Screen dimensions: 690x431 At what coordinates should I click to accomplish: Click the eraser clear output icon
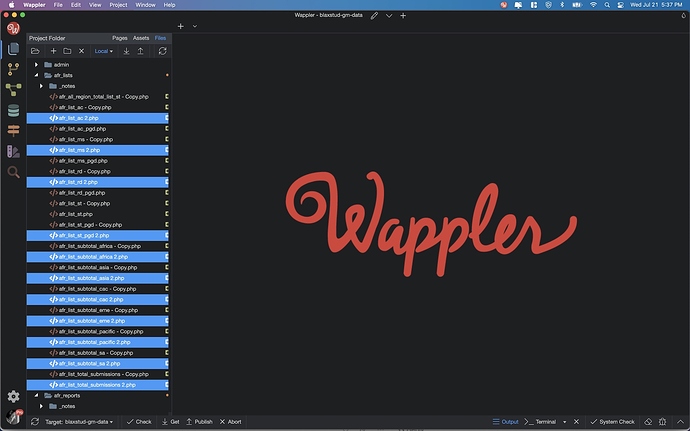648,422
